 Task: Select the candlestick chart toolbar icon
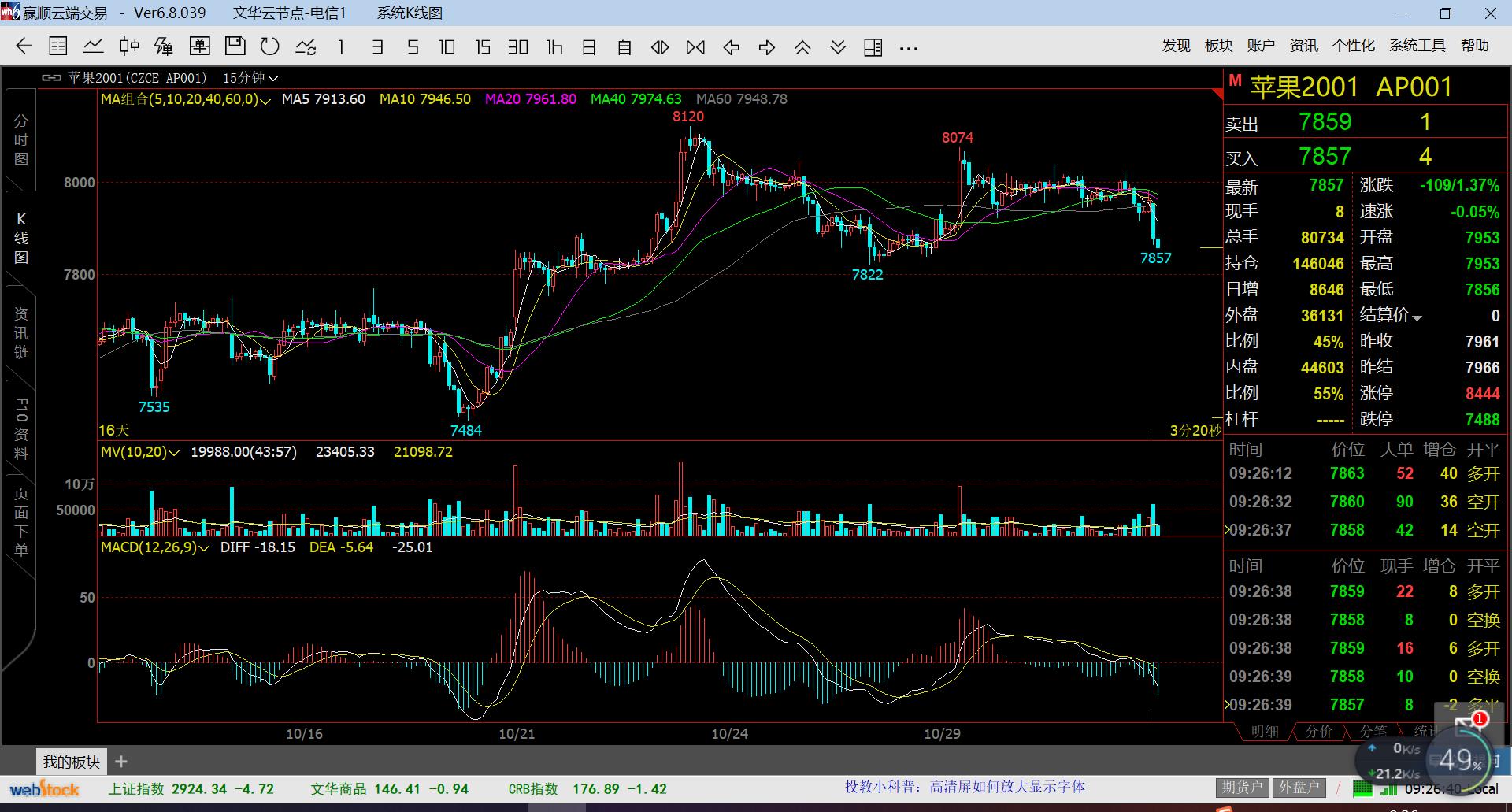pyautogui.click(x=129, y=46)
